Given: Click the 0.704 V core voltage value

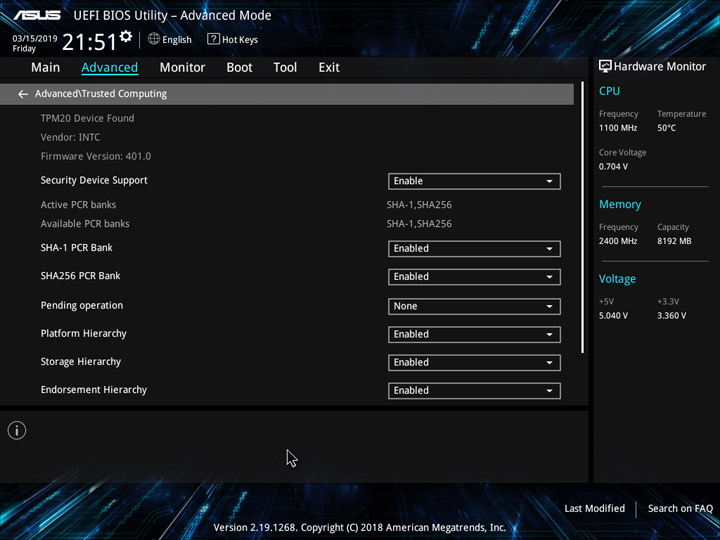Looking at the screenshot, I should [613, 166].
